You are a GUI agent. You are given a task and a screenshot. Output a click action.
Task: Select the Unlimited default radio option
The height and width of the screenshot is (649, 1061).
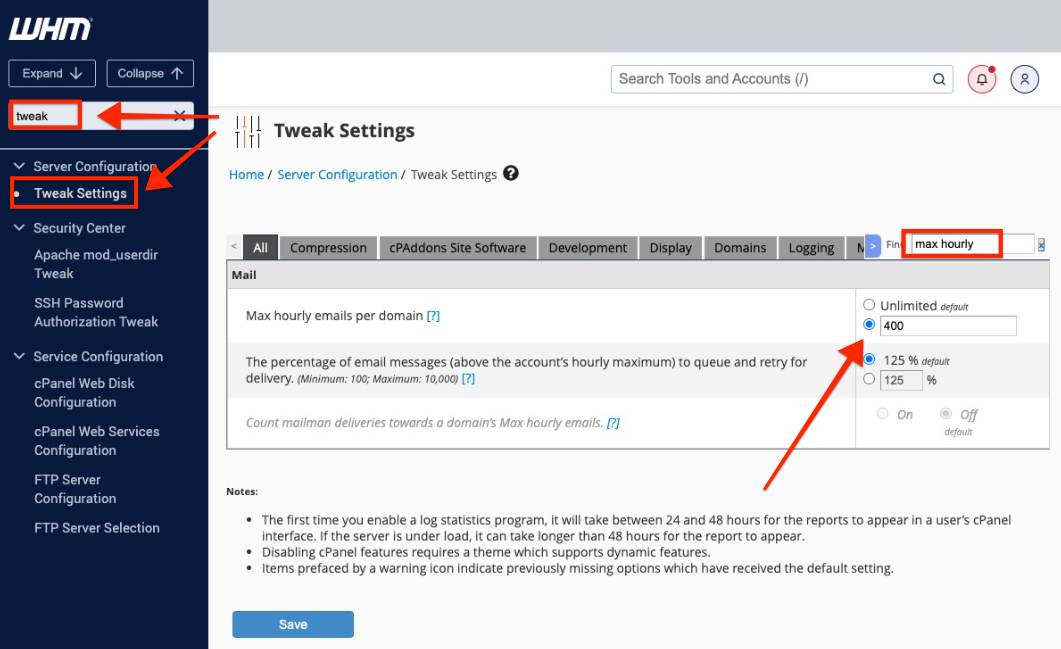click(x=869, y=305)
